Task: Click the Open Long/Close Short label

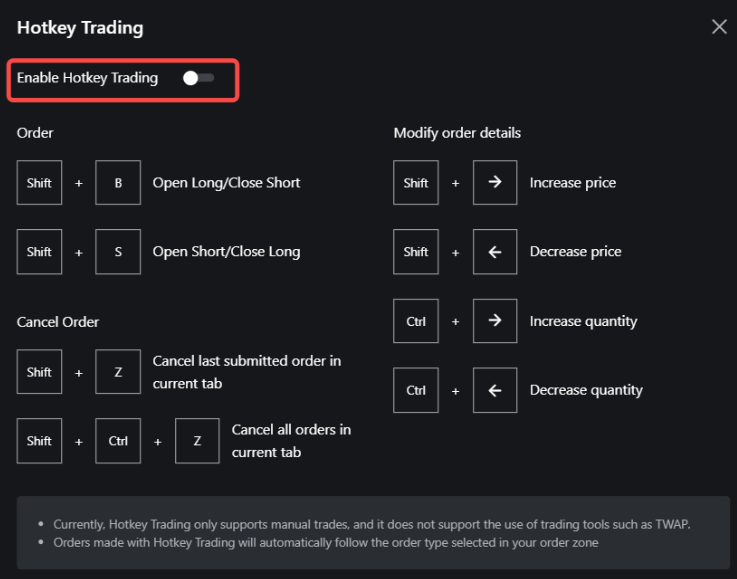Action: pos(226,183)
